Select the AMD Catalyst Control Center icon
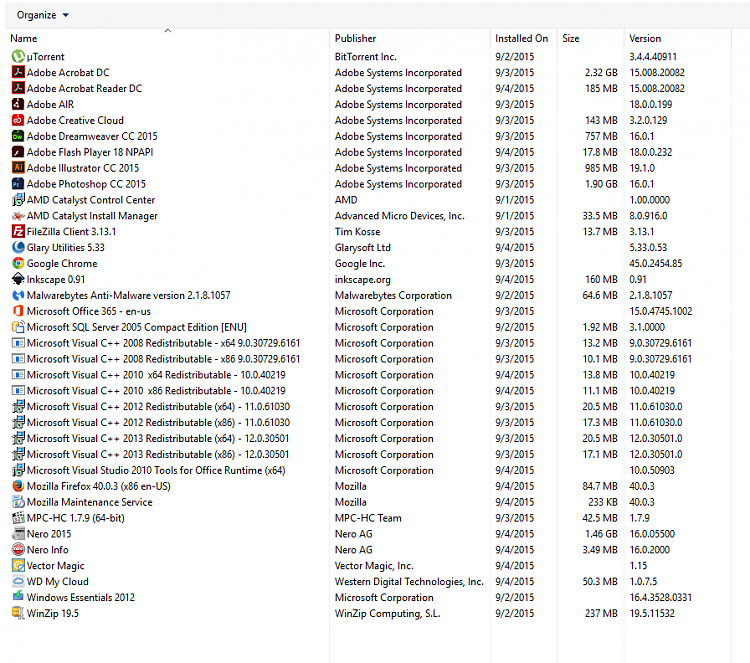750x663 pixels. tap(18, 199)
